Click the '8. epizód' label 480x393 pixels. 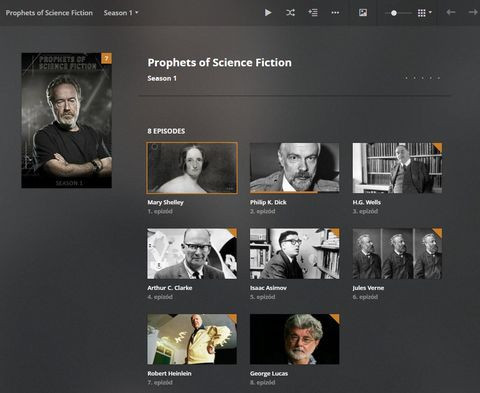[263, 382]
